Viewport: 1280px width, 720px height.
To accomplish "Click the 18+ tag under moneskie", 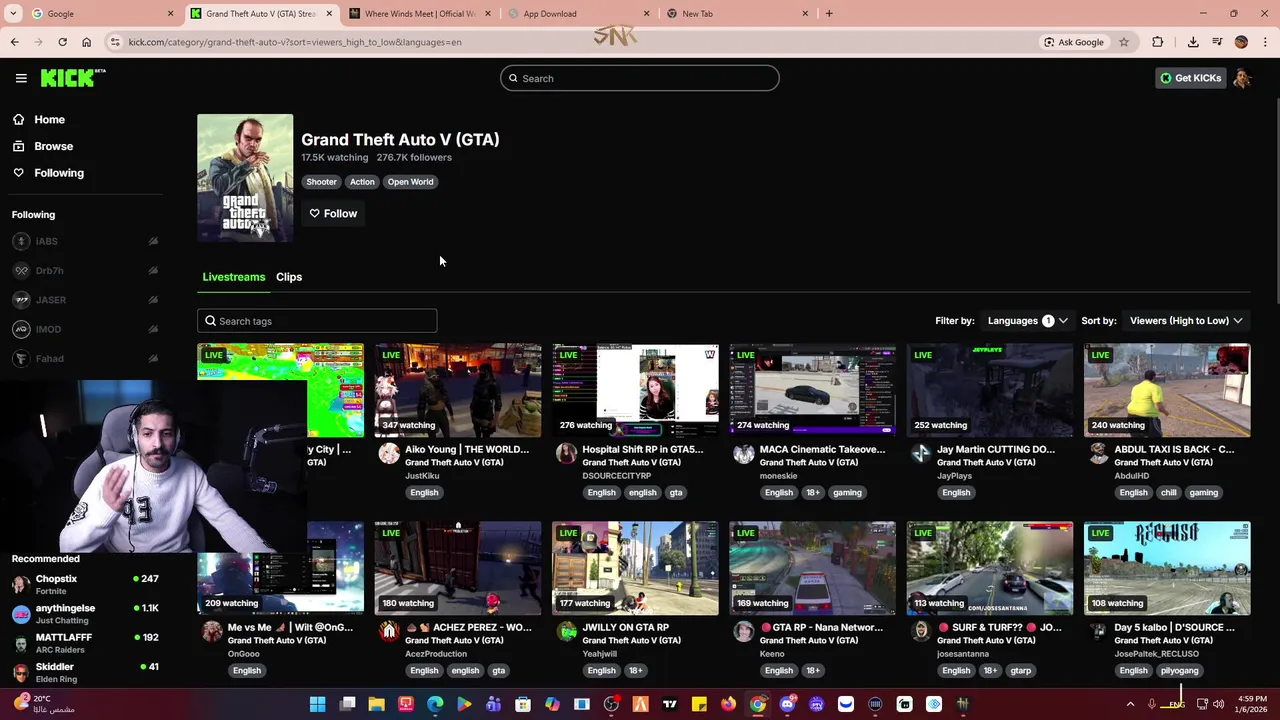I will click(x=813, y=492).
